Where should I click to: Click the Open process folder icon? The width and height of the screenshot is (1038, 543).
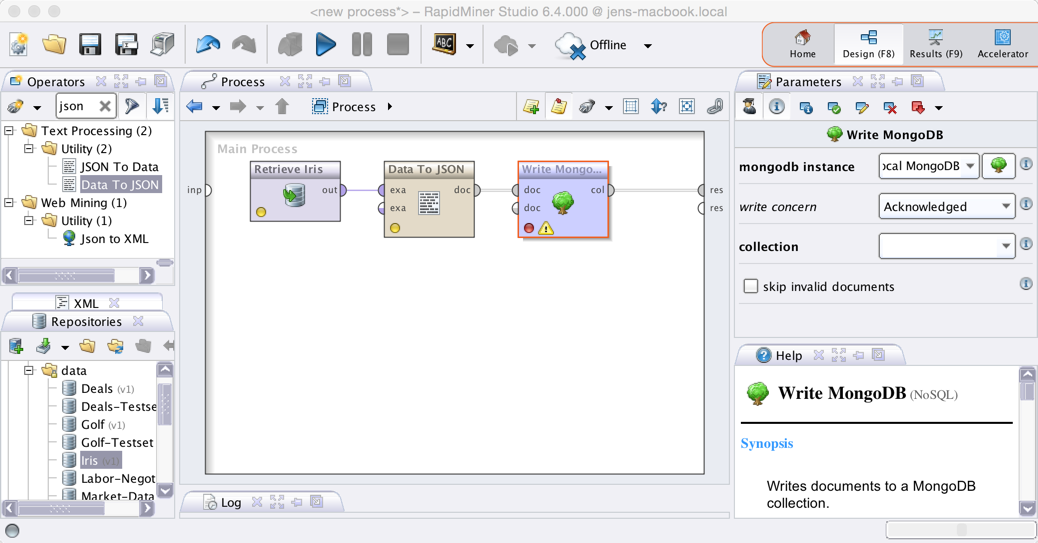coord(54,45)
